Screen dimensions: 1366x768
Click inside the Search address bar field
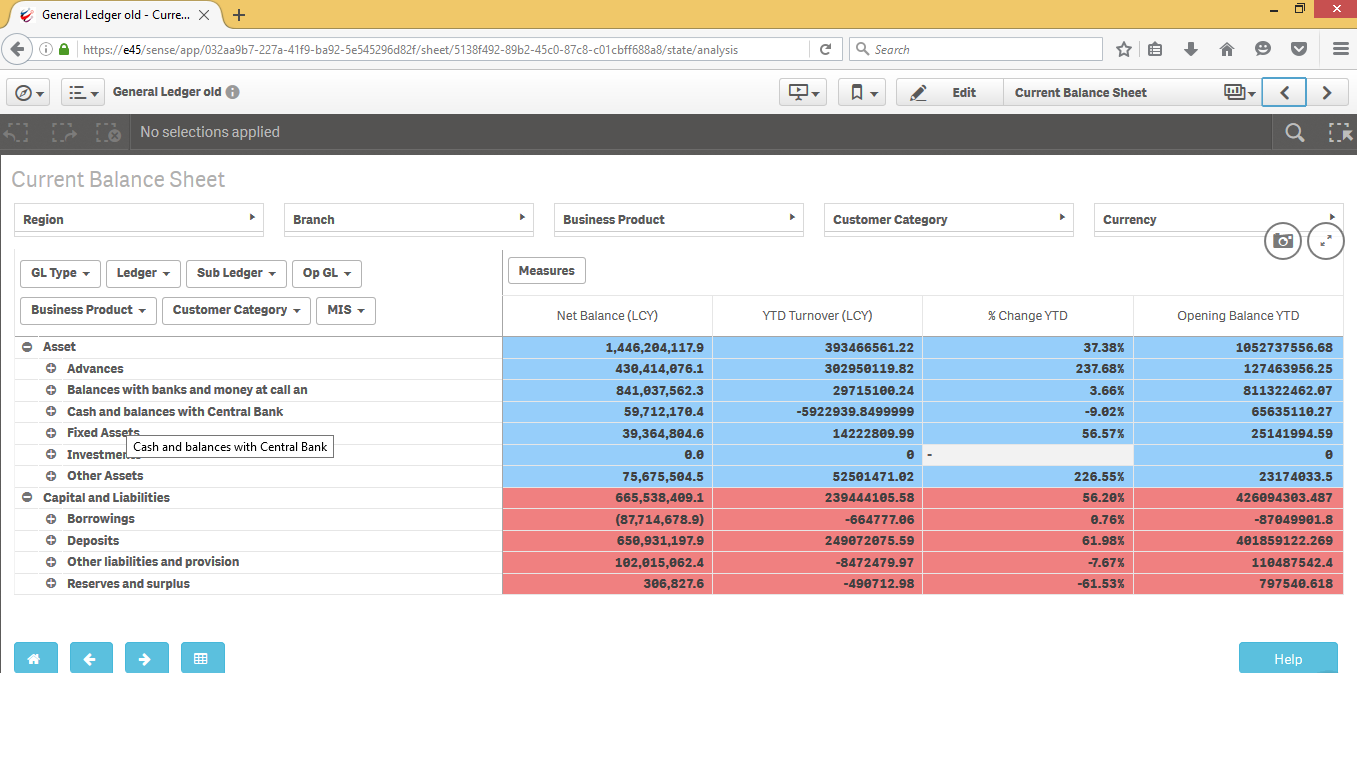click(x=975, y=48)
